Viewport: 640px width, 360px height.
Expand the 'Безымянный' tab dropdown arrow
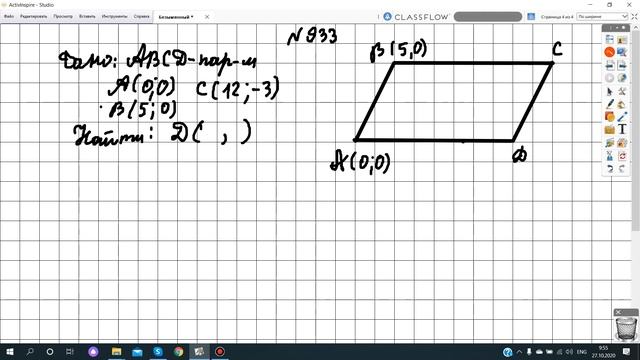click(x=192, y=17)
